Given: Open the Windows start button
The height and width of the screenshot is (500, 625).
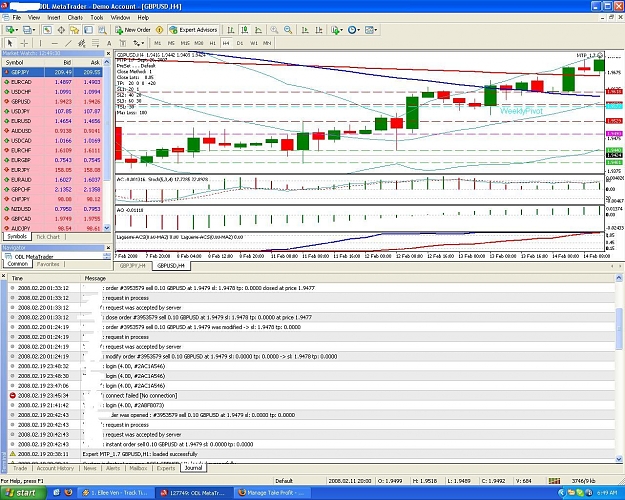Looking at the screenshot, I should tap(22, 493).
